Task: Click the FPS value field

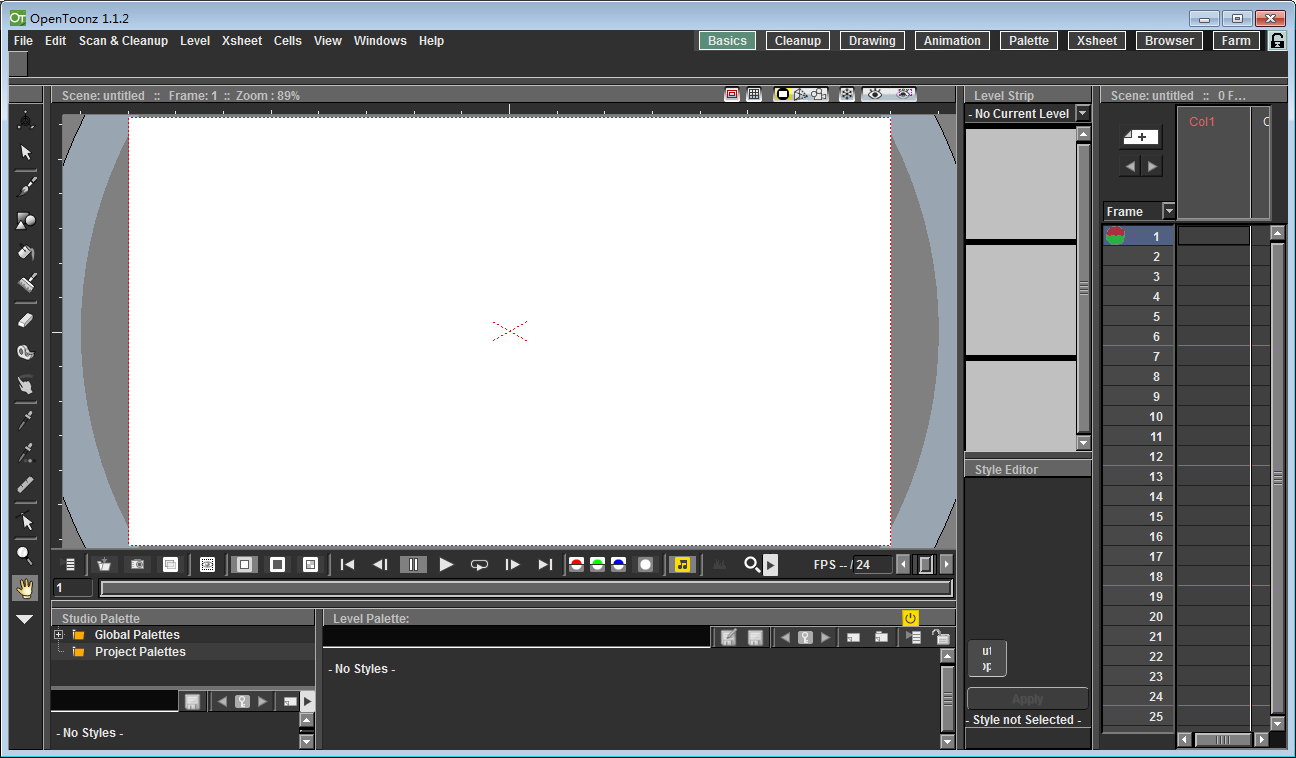Action: [872, 565]
